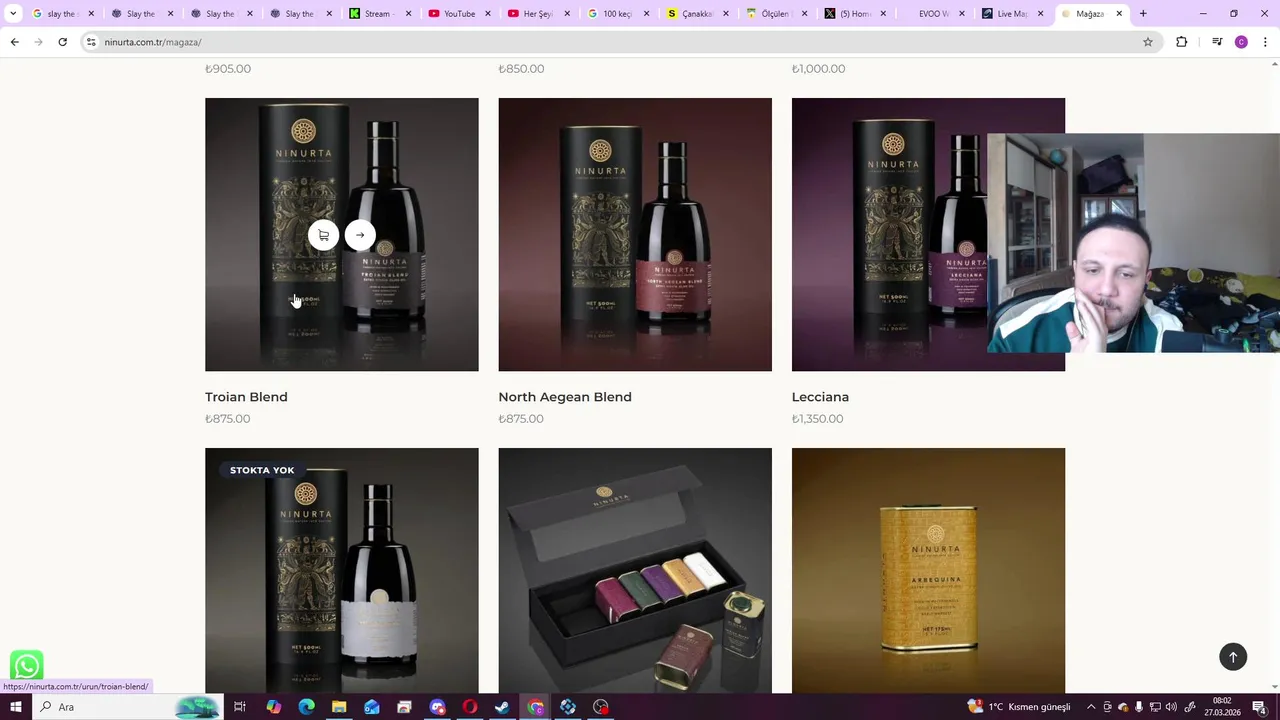Click Troian Blend price ₺875.00
Viewport: 1280px width, 720px height.
[227, 419]
